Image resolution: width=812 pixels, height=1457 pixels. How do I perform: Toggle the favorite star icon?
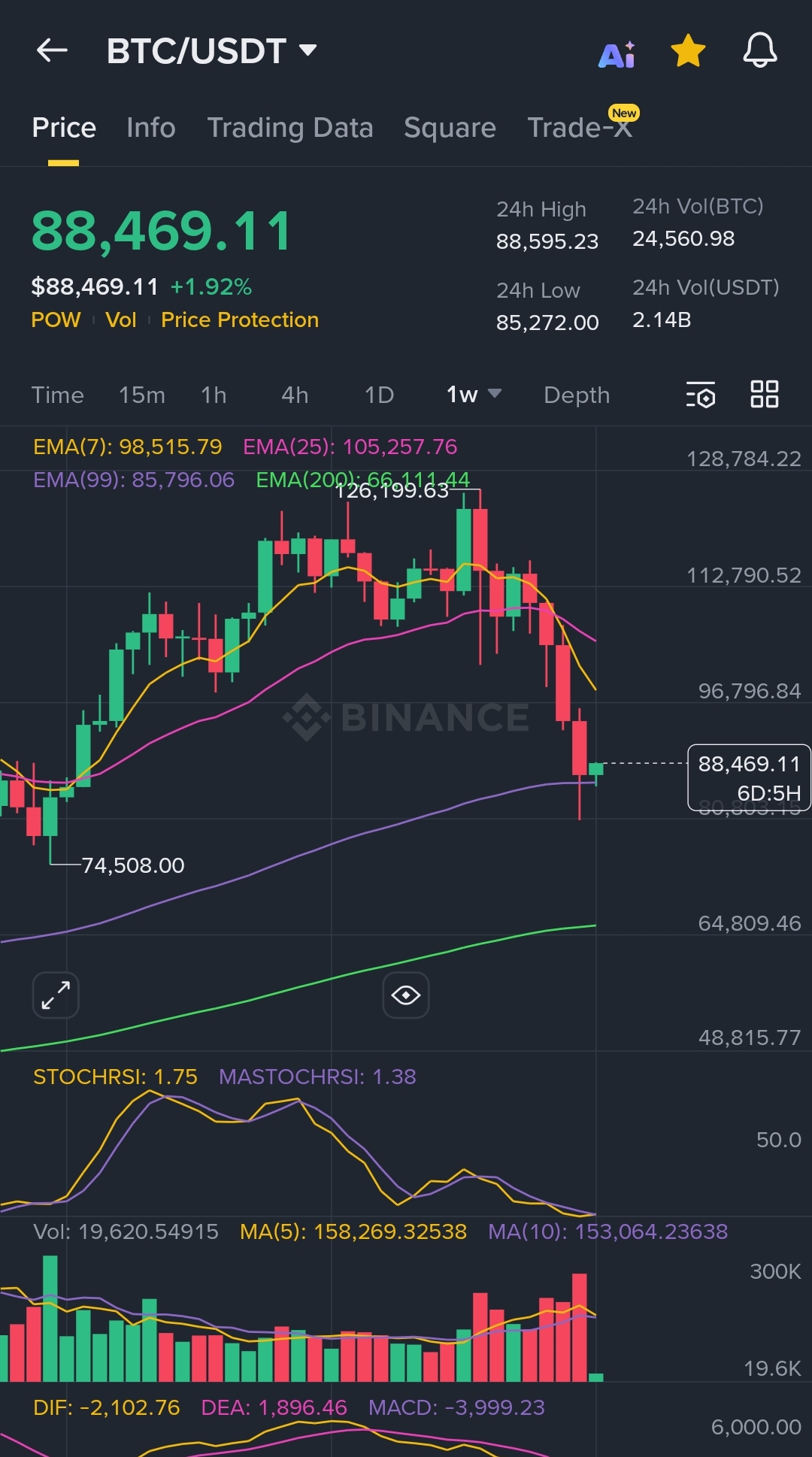[x=688, y=51]
